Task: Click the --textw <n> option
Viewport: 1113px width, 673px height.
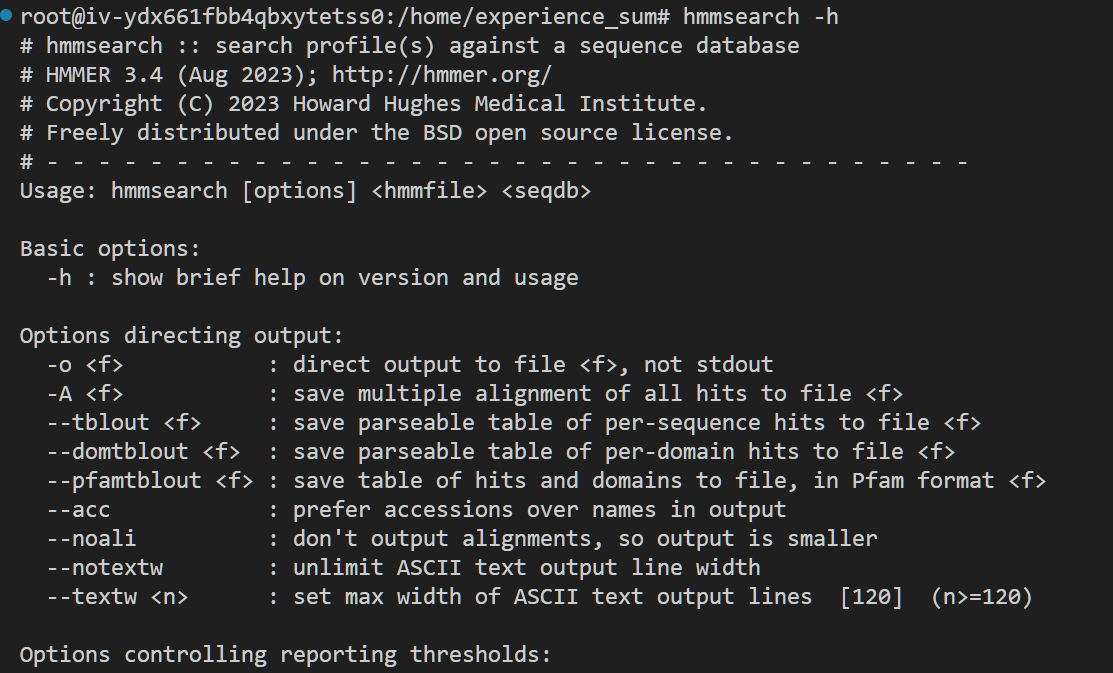Action: click(x=118, y=597)
